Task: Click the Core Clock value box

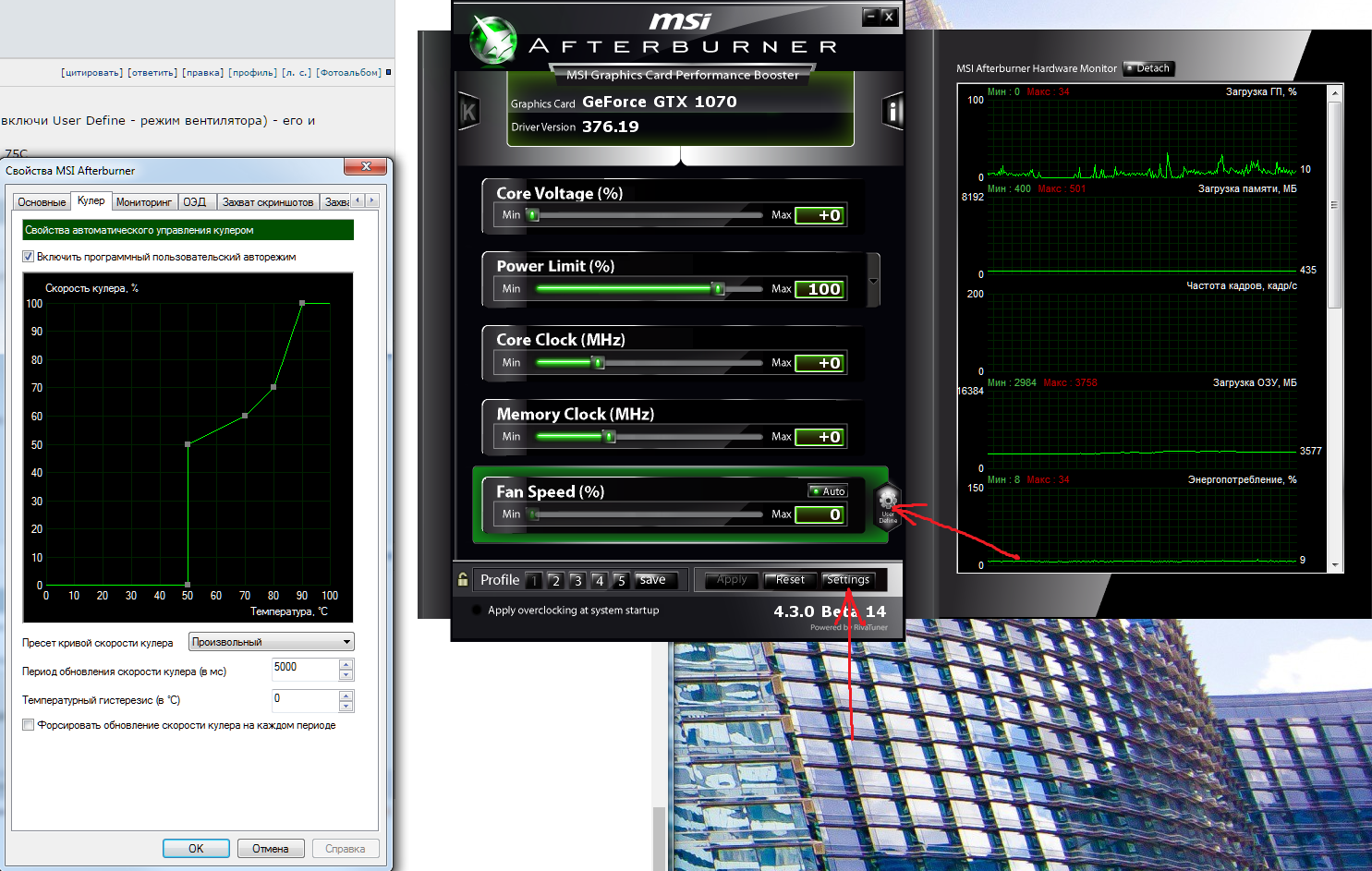Action: [x=820, y=363]
